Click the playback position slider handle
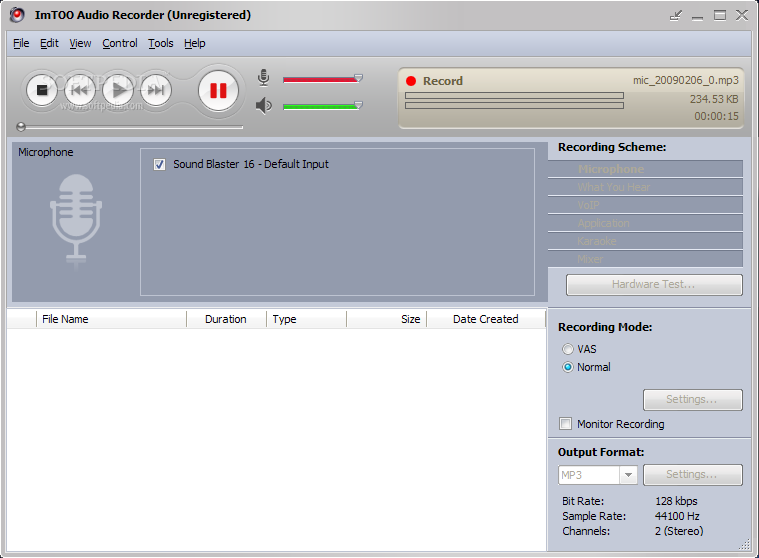Image resolution: width=759 pixels, height=558 pixels. pyautogui.click(x=21, y=127)
